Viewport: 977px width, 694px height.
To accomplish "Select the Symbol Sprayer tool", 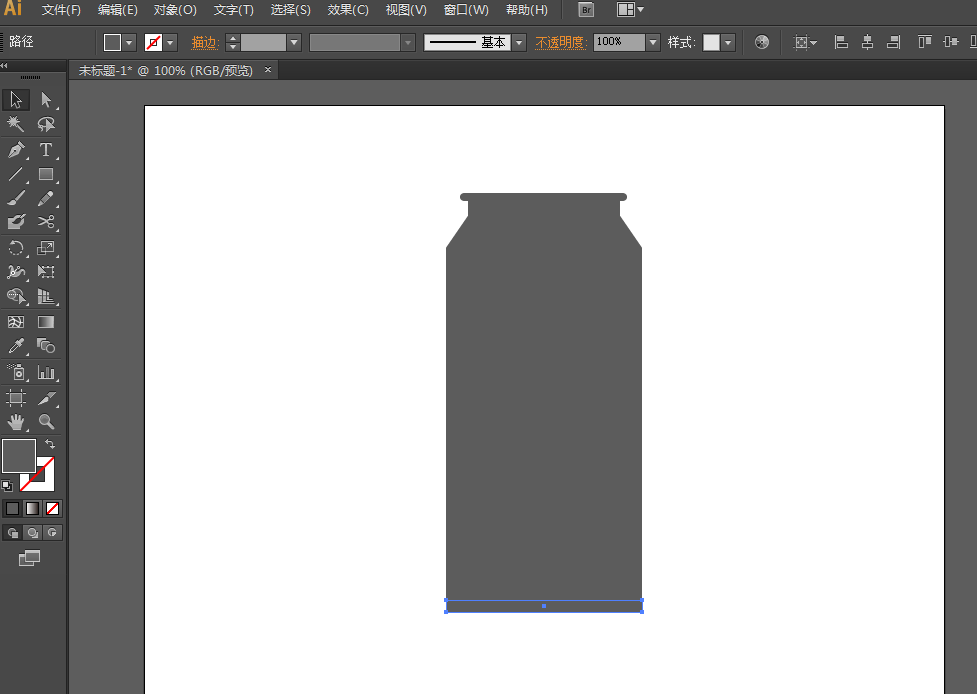I will [16, 372].
